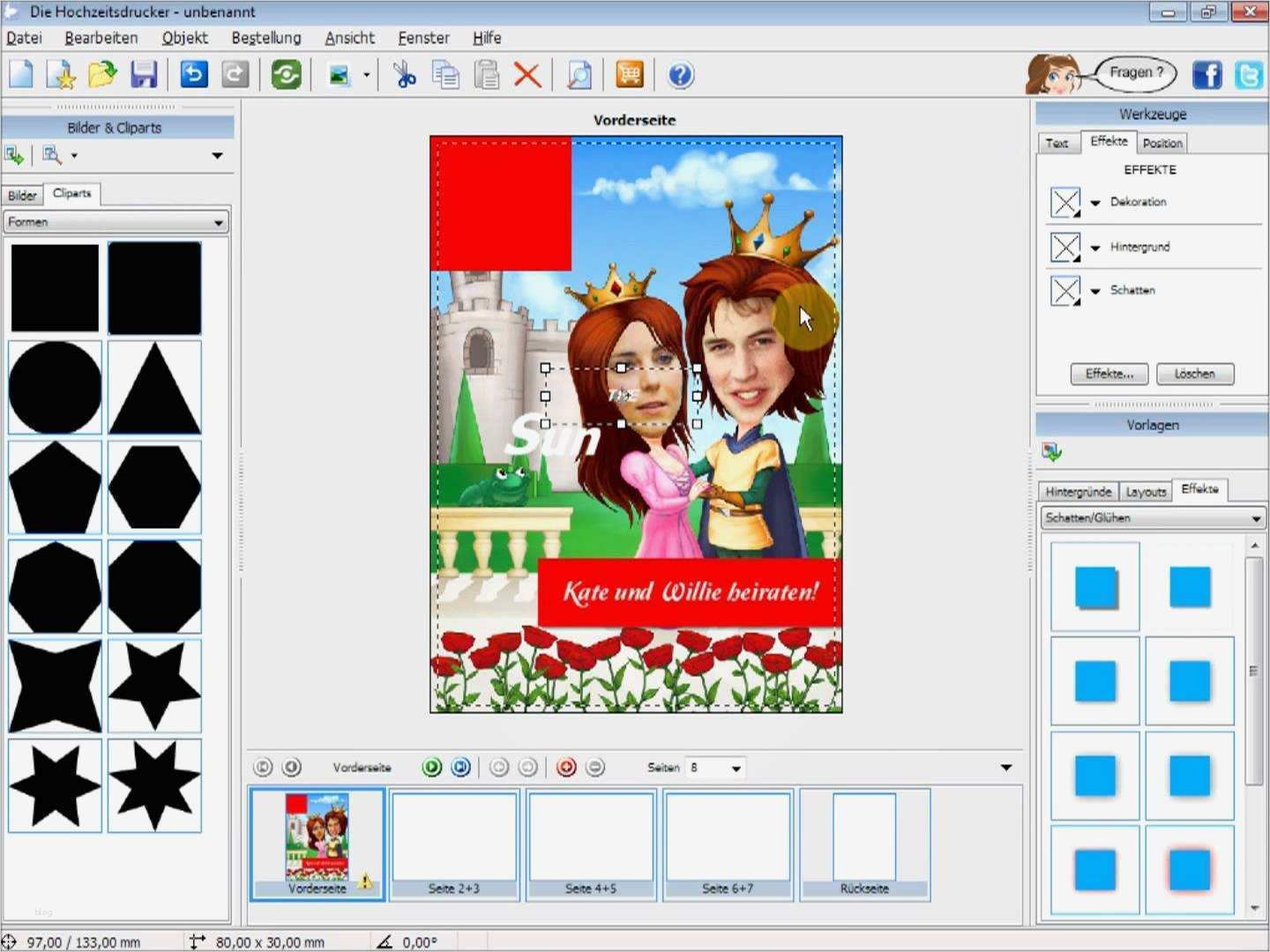Click the red Delete X icon

[x=527, y=75]
